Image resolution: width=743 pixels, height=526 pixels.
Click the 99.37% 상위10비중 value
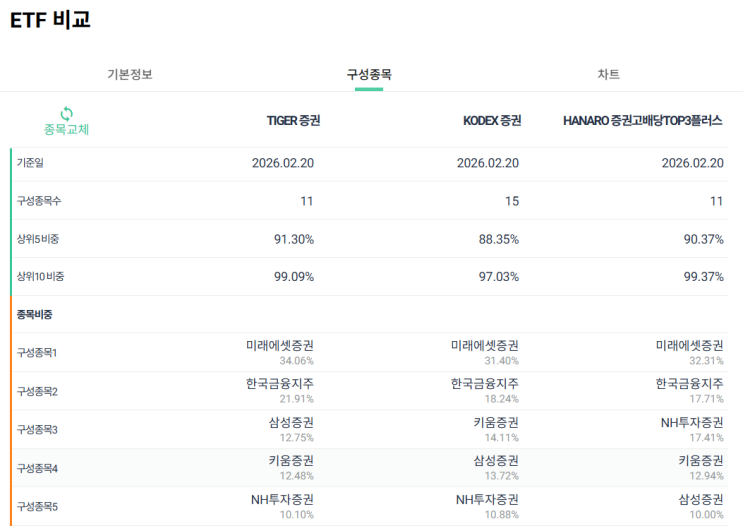(704, 277)
